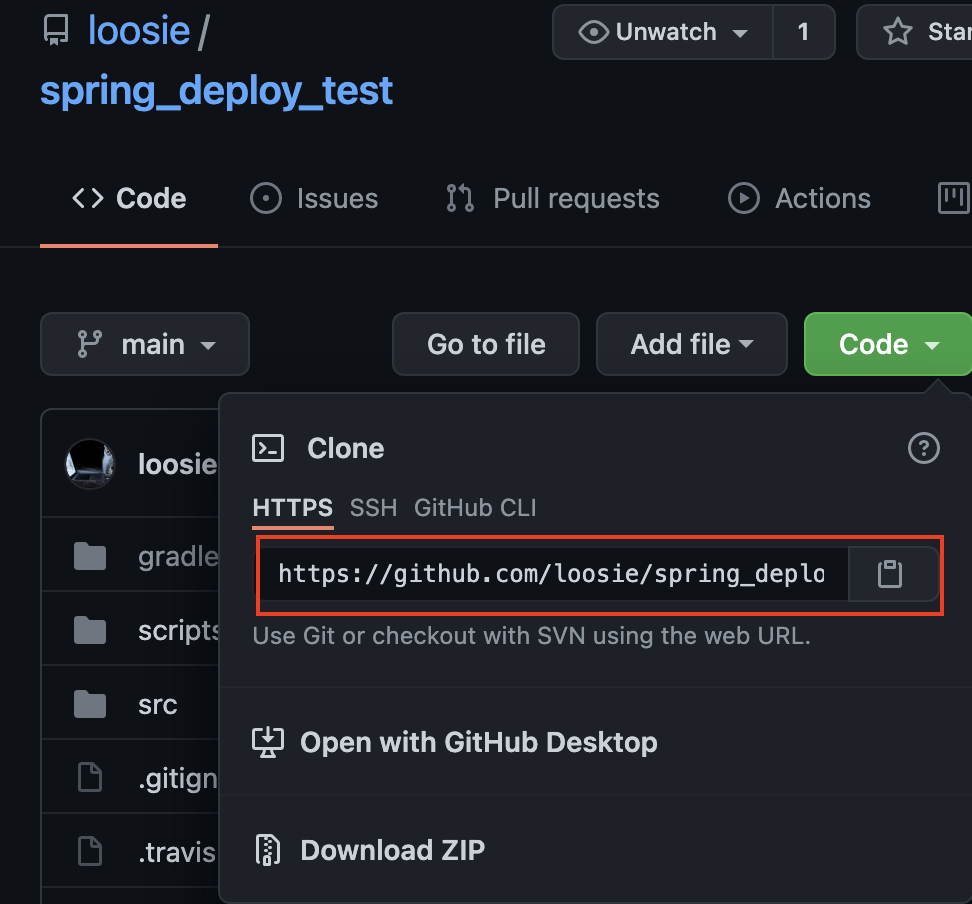Open the .travis file

[x=177, y=852]
